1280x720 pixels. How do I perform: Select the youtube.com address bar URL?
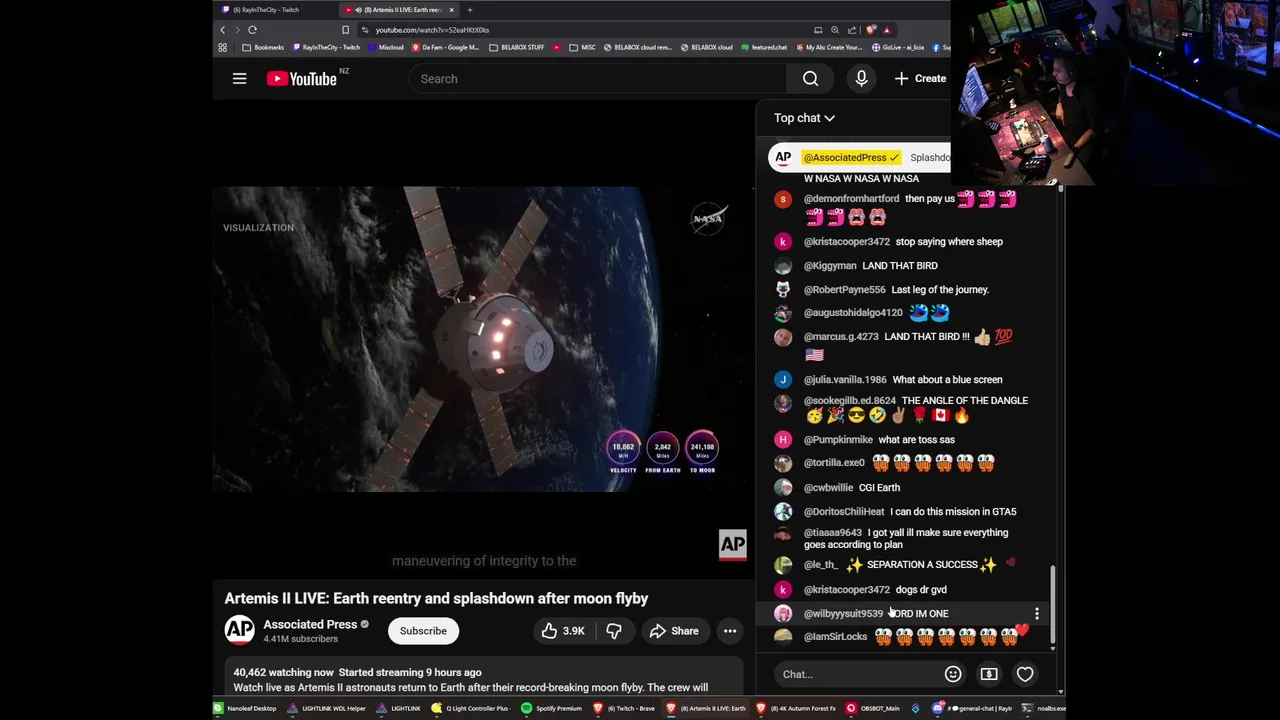(432, 30)
